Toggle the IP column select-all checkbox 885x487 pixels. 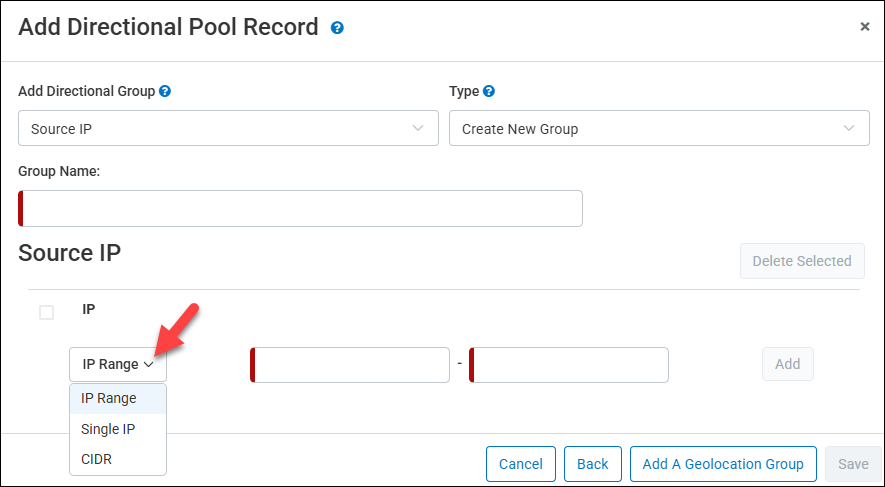(x=46, y=313)
